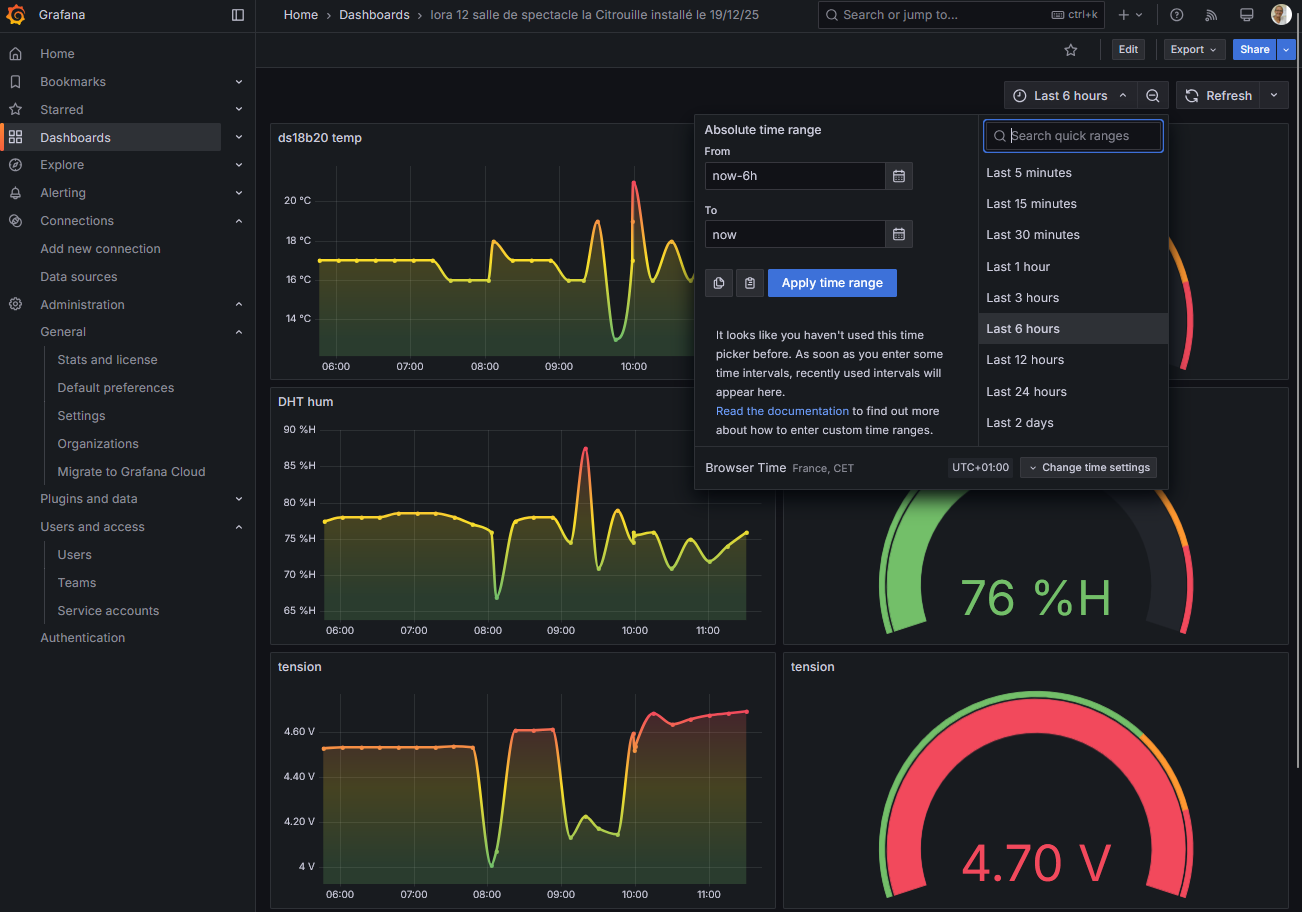Viewport: 1302px width, 912px height.
Task: Open the Export dropdown
Action: [1194, 50]
